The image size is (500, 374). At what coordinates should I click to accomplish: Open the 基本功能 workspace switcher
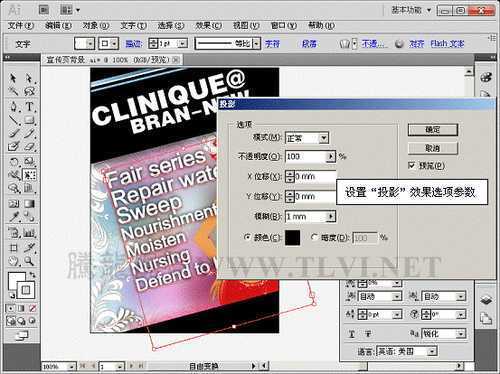point(411,10)
